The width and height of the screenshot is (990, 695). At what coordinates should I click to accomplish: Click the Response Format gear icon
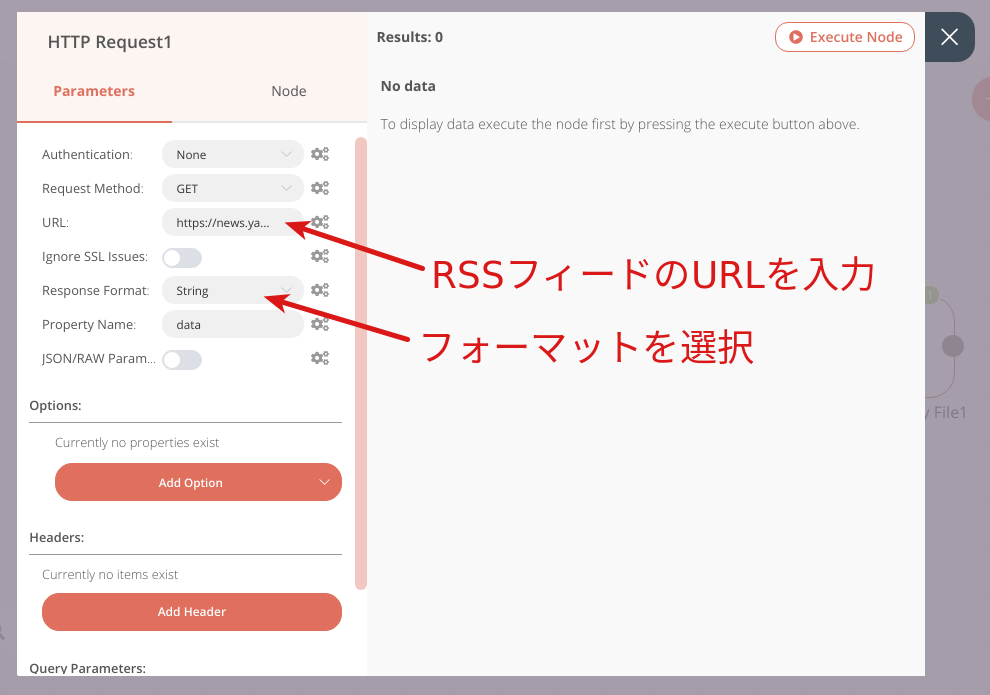319,290
